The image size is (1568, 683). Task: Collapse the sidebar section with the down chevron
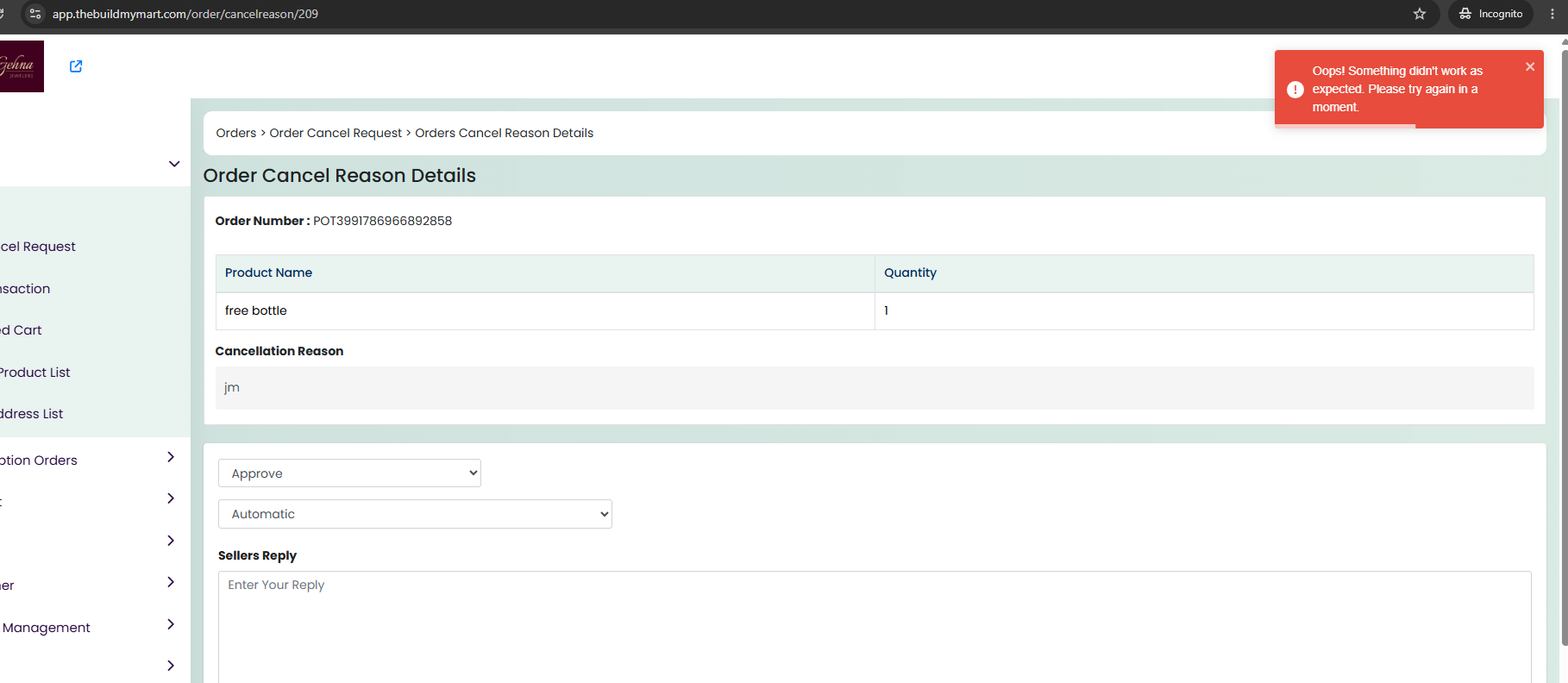coord(174,164)
